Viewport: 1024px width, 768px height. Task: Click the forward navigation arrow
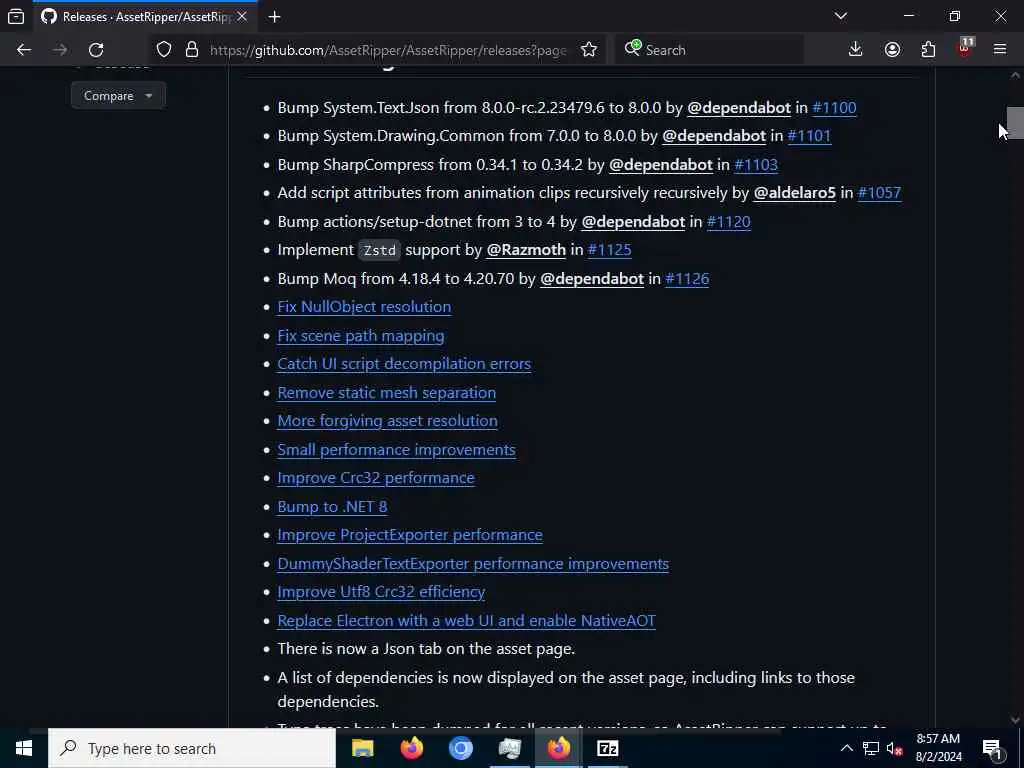pos(60,50)
